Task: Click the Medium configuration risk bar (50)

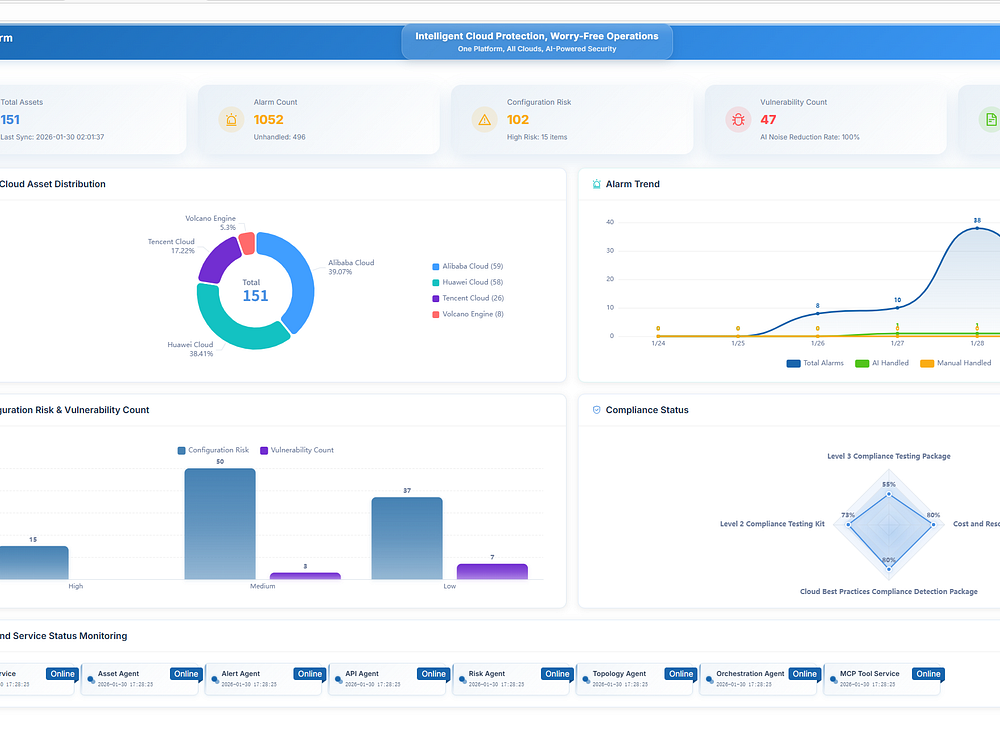Action: [220, 524]
